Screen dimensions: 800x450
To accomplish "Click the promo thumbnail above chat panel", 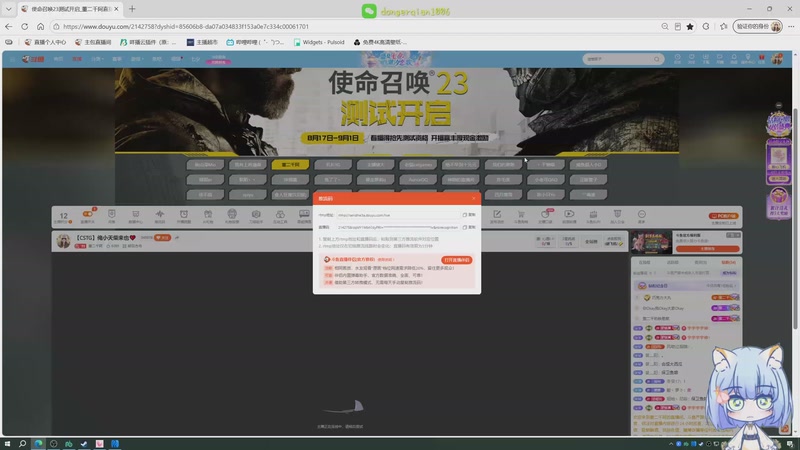I will coord(652,242).
